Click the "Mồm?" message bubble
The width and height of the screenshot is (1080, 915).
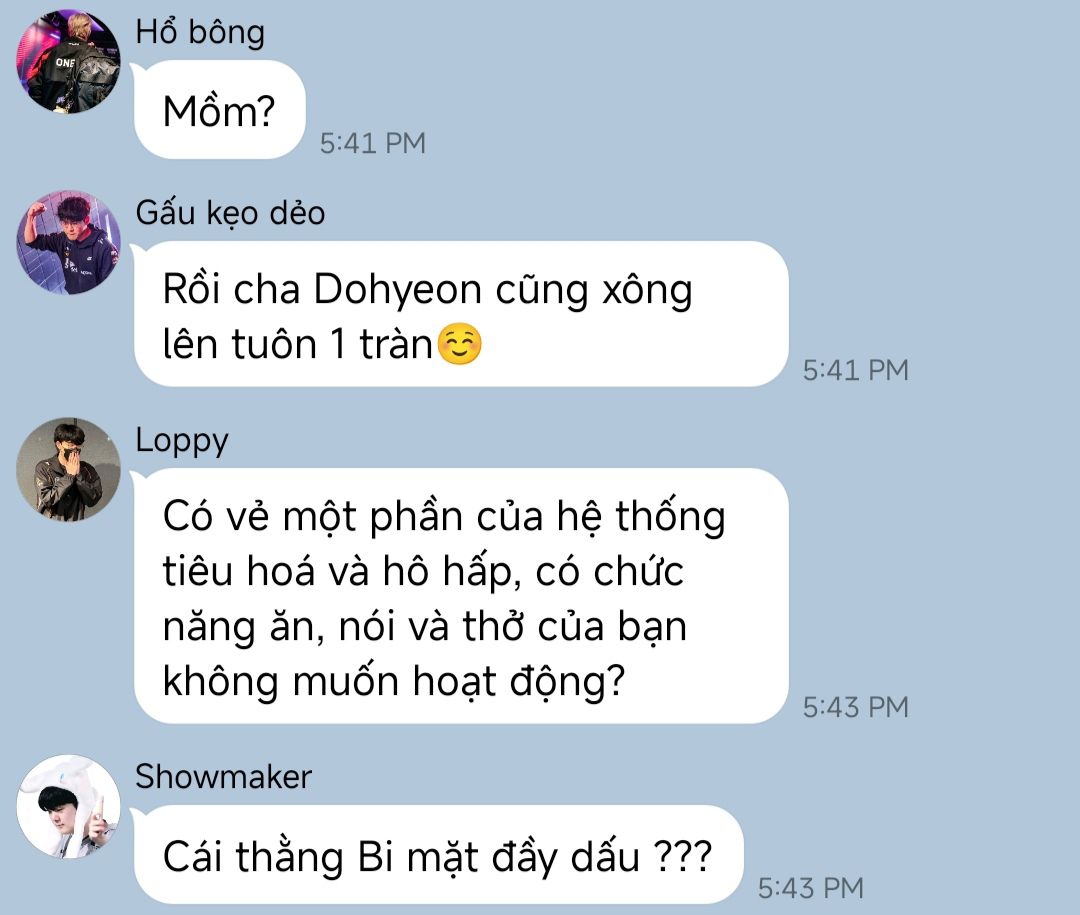tap(220, 110)
